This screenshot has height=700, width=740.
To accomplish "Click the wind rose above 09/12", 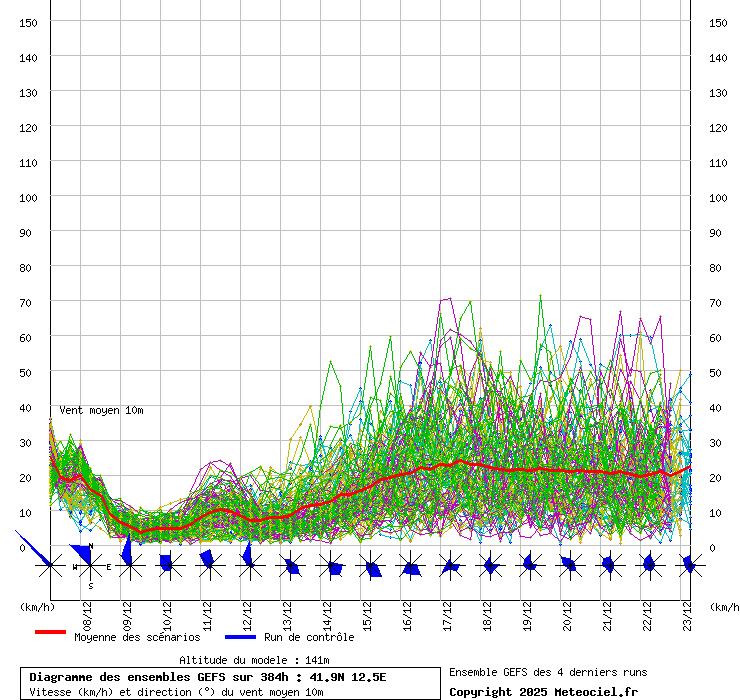I will click(130, 566).
